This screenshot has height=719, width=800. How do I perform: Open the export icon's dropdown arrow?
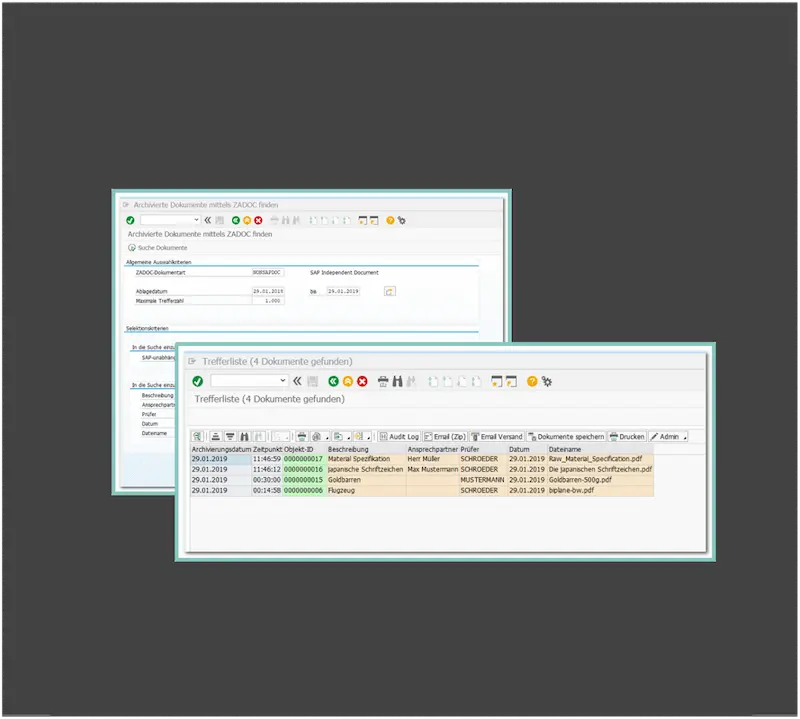[347, 434]
